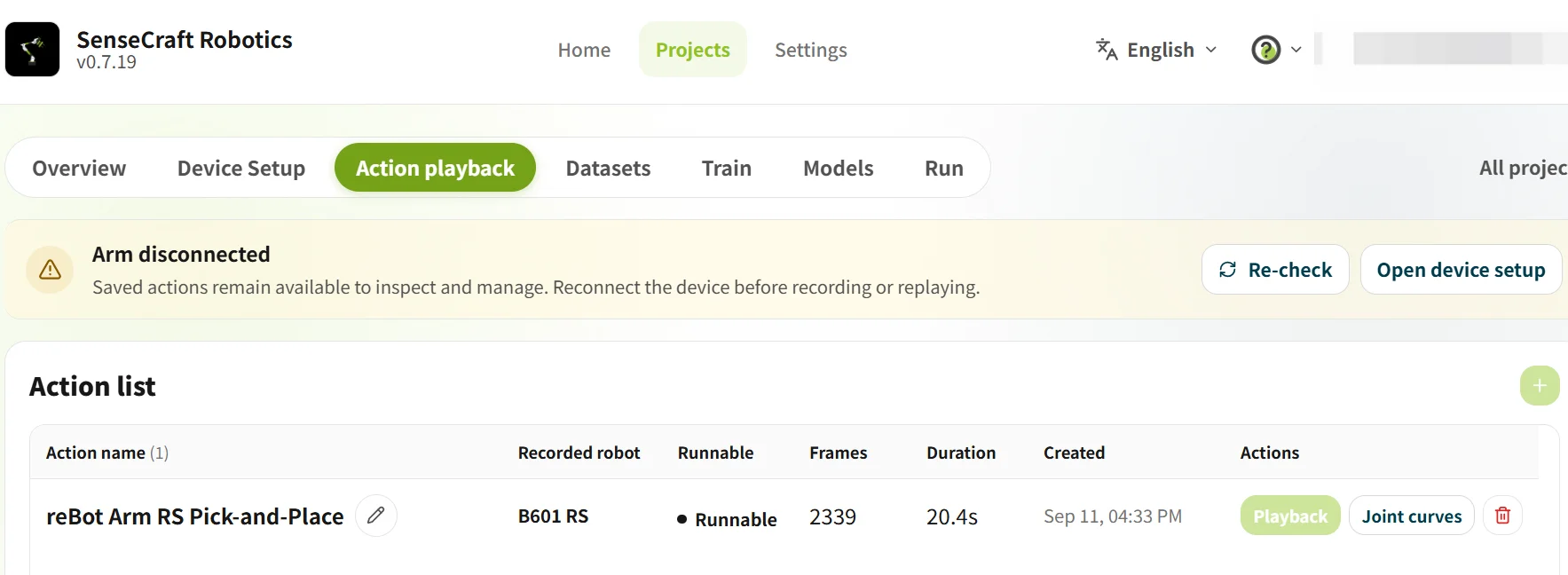Viewport: 1568px width, 575px height.
Task: Click the Actions column header
Action: click(1269, 453)
